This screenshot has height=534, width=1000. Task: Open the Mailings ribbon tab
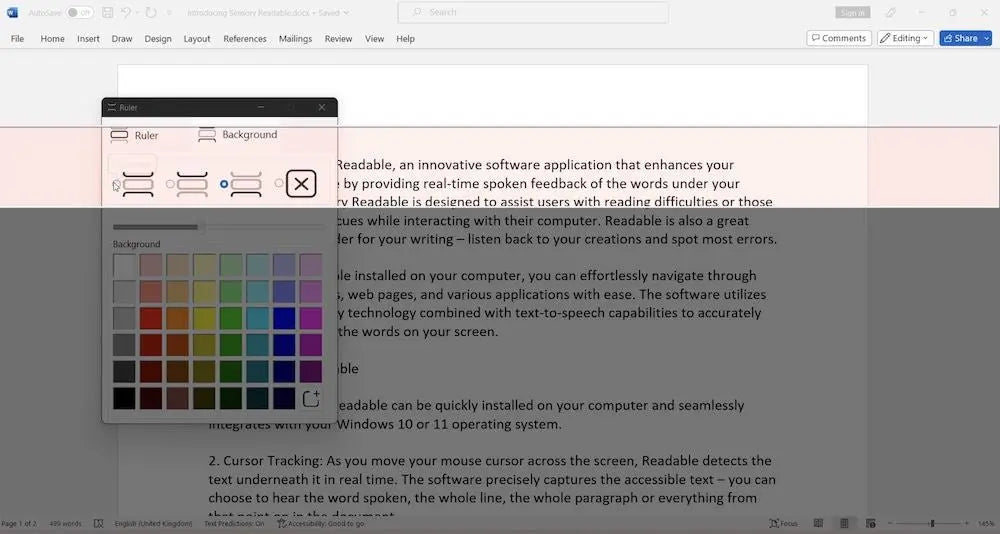point(295,38)
